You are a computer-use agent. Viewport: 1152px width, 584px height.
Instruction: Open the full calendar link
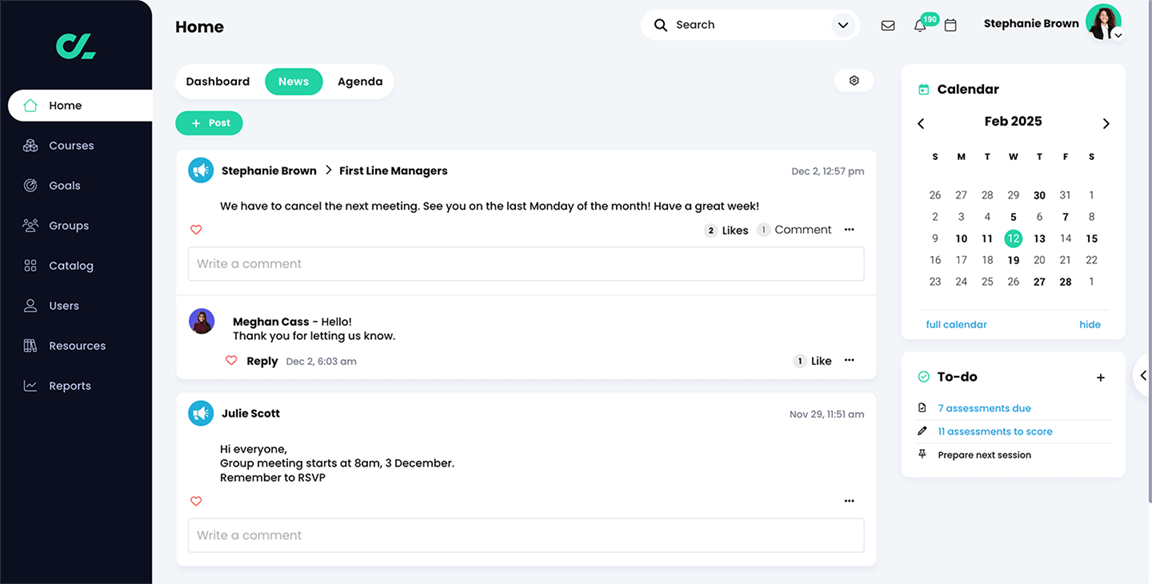956,324
